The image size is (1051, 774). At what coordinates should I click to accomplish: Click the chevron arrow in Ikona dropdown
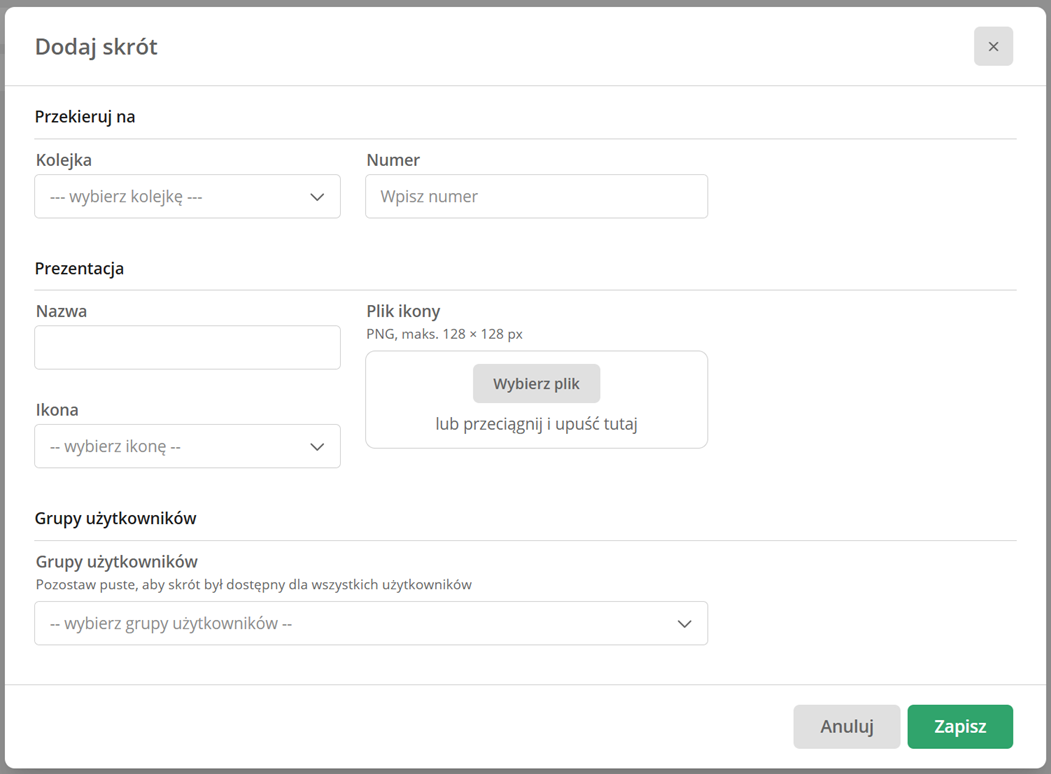[x=317, y=447]
